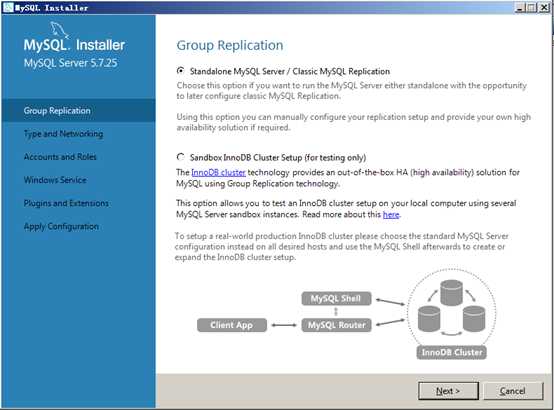The width and height of the screenshot is (554, 410).
Task: Open the InnoDB cluster hyperlink
Action: [218, 172]
